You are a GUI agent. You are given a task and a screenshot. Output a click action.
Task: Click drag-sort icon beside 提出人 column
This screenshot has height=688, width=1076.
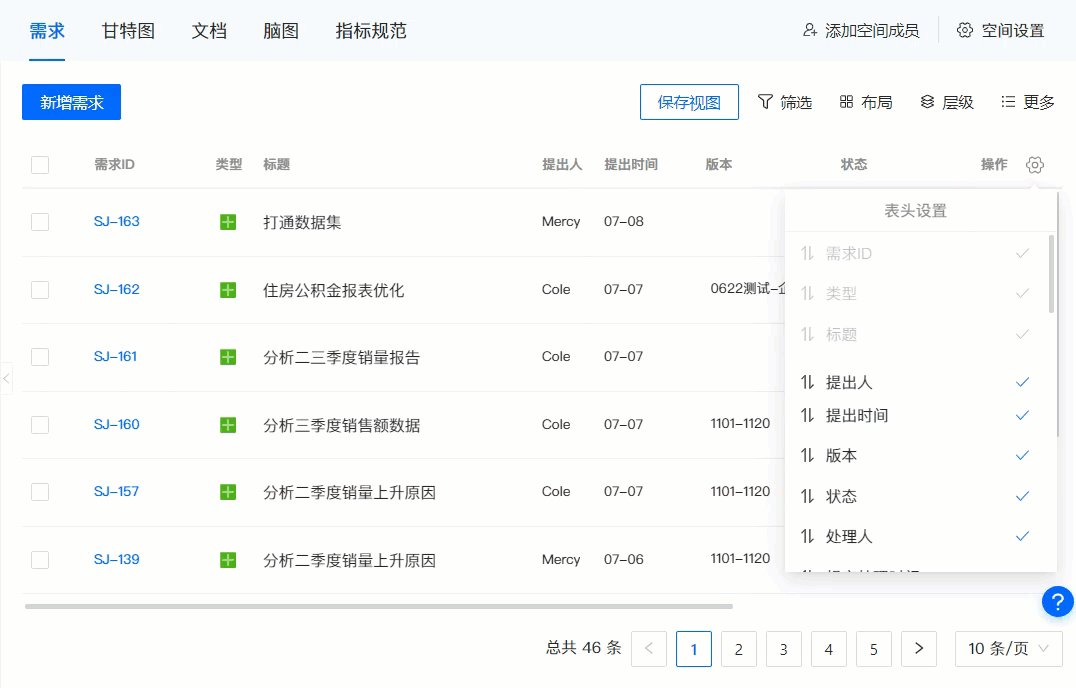coord(808,382)
